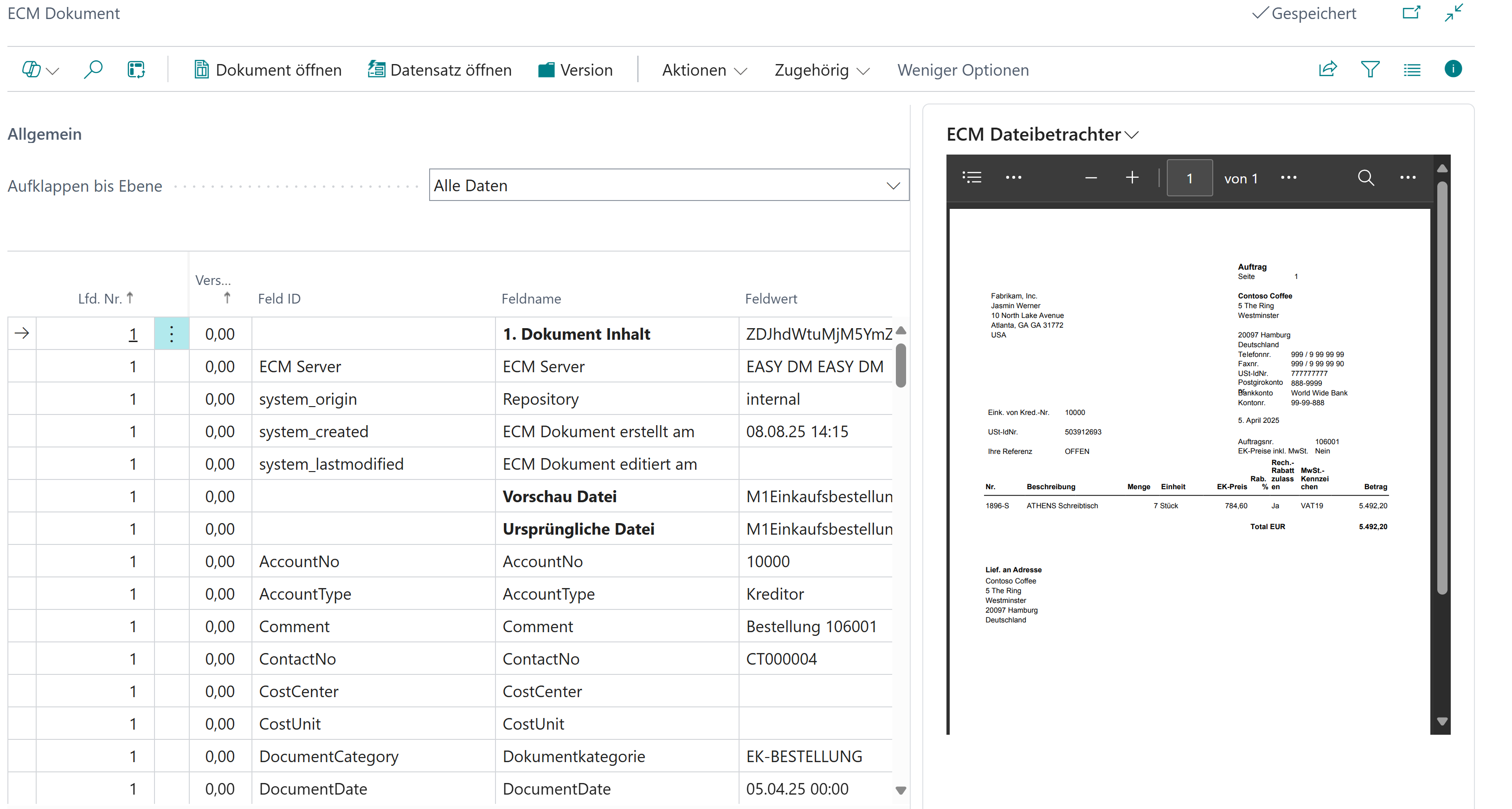Open the Zugehörig menu
This screenshot has width=1512, height=809.
tap(821, 70)
